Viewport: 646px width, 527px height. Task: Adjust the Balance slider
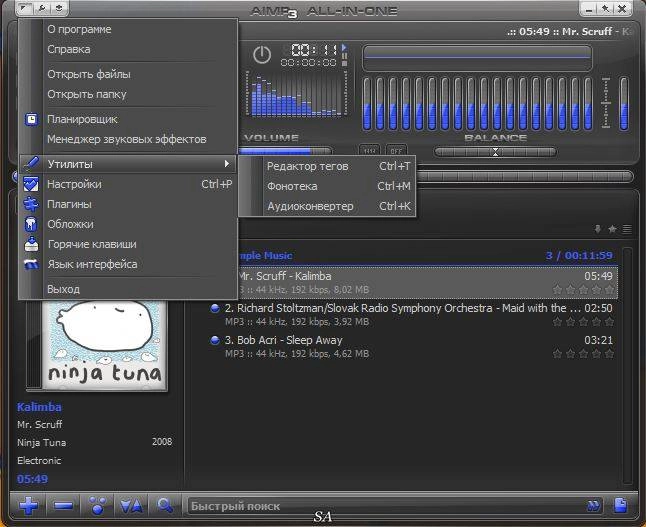click(495, 152)
